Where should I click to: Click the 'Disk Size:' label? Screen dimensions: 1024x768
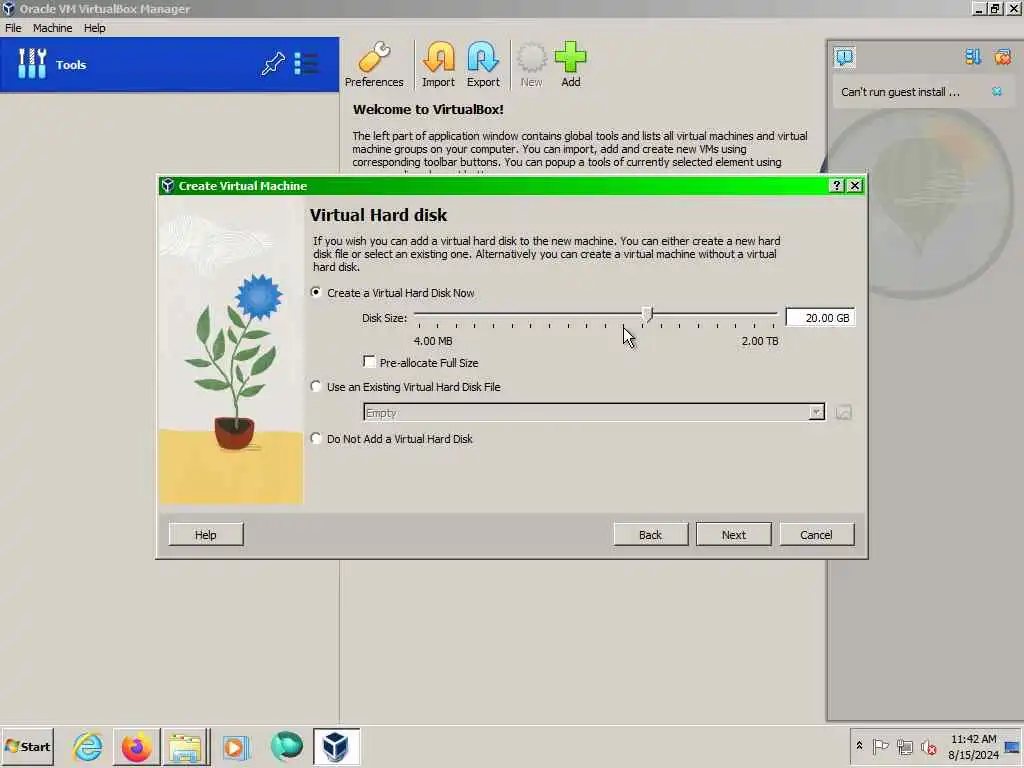pyautogui.click(x=385, y=318)
